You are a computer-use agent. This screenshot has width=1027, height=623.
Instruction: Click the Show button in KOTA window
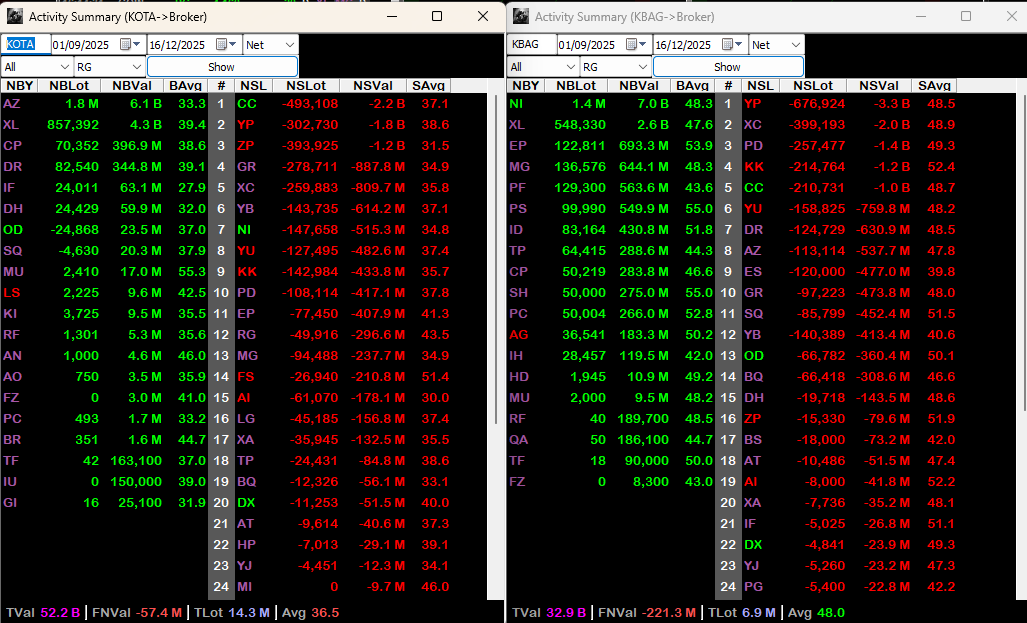(x=222, y=67)
